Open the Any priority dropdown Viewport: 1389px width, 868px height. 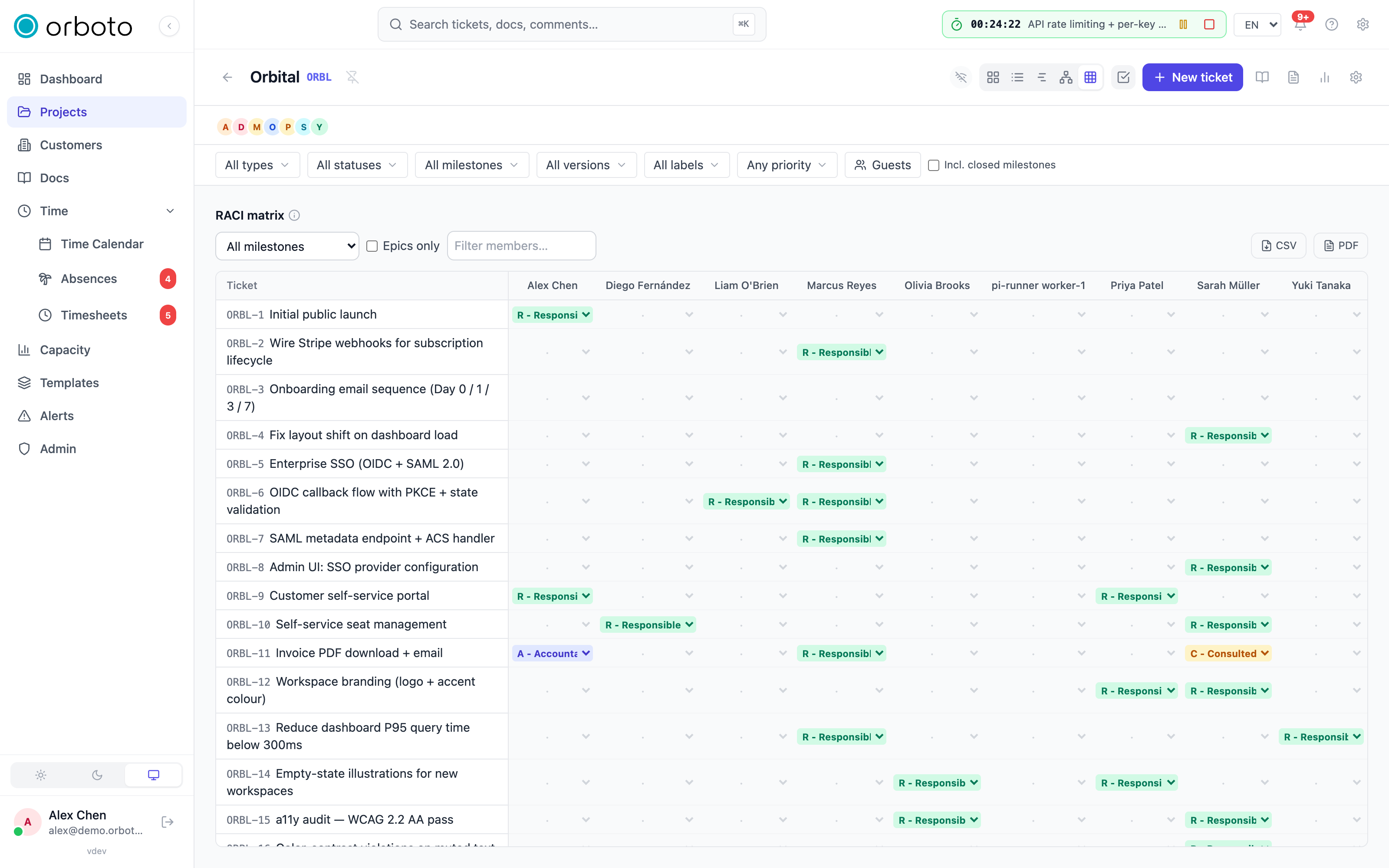[x=787, y=165]
